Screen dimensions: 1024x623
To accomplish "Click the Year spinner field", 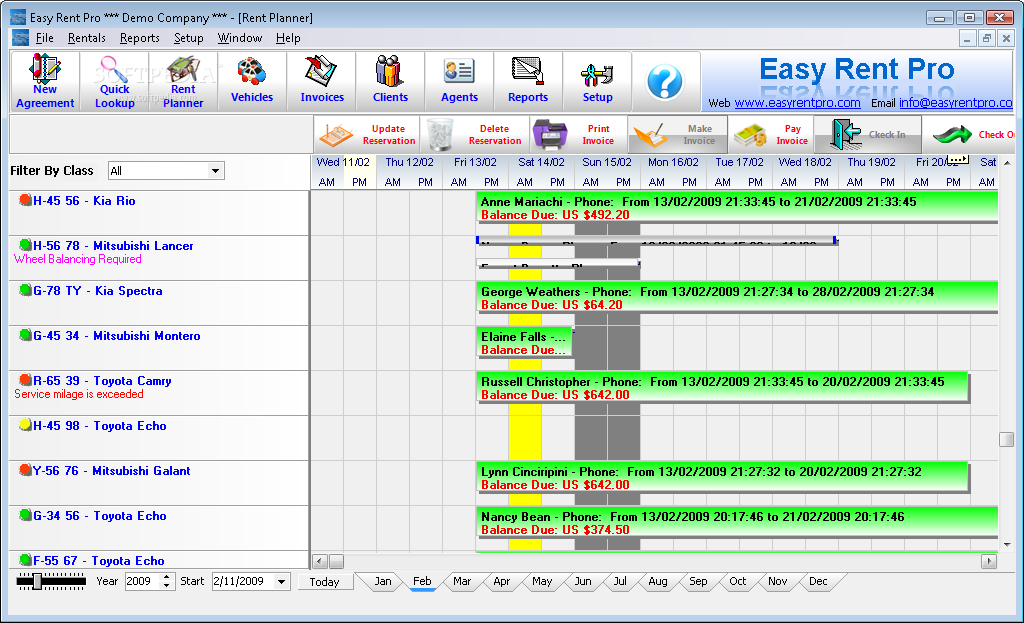I will [141, 582].
